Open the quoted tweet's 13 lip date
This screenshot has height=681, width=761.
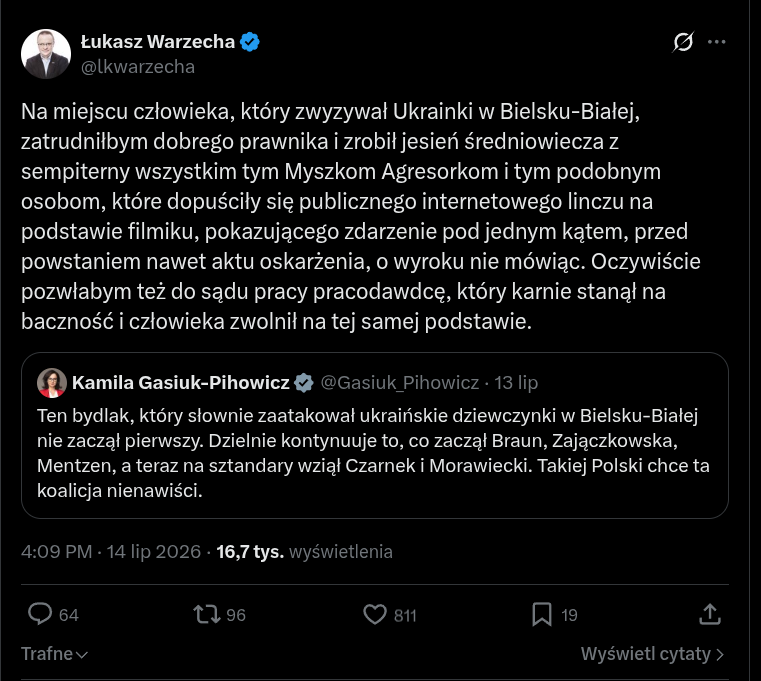pos(516,383)
